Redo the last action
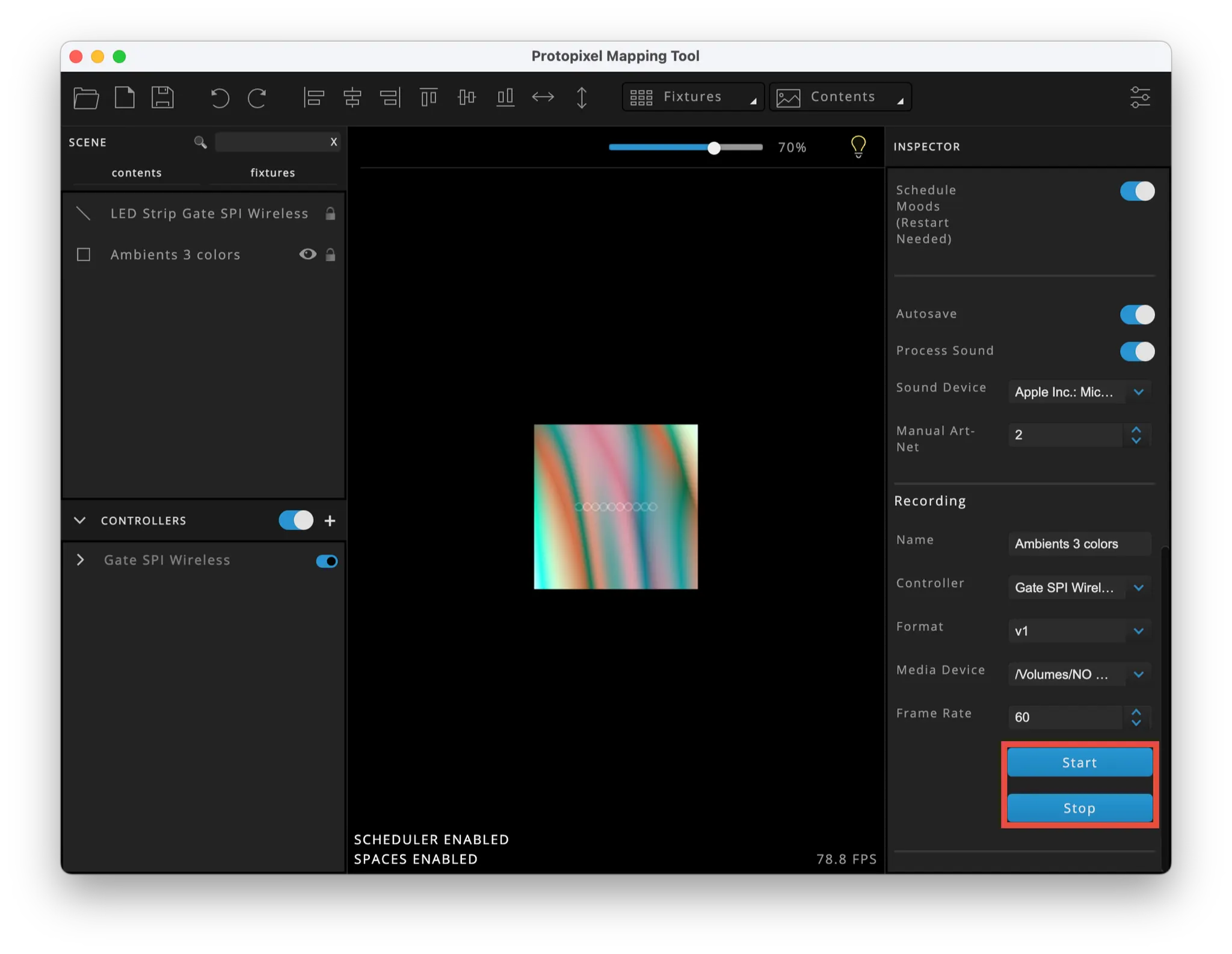 [x=257, y=97]
